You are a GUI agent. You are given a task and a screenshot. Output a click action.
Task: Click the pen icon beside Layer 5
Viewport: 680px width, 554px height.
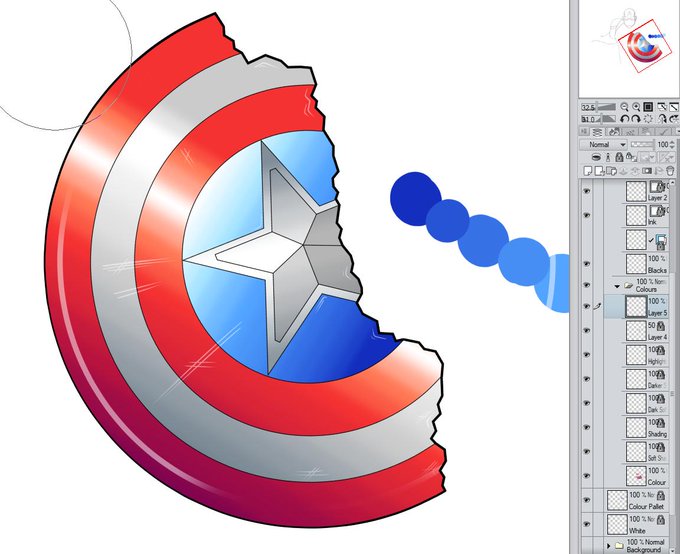point(597,306)
